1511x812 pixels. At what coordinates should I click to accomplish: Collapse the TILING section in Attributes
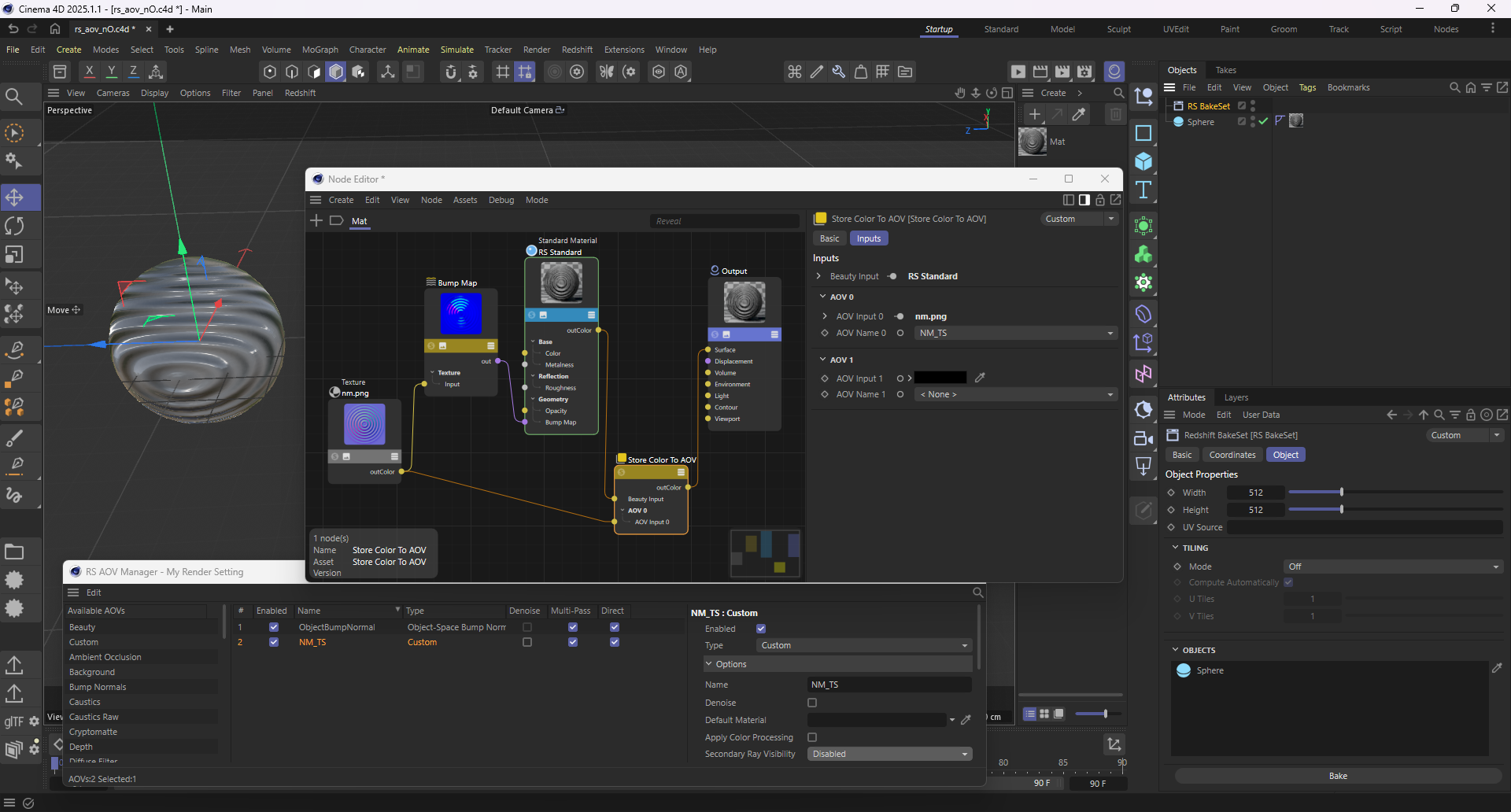pyautogui.click(x=1176, y=548)
